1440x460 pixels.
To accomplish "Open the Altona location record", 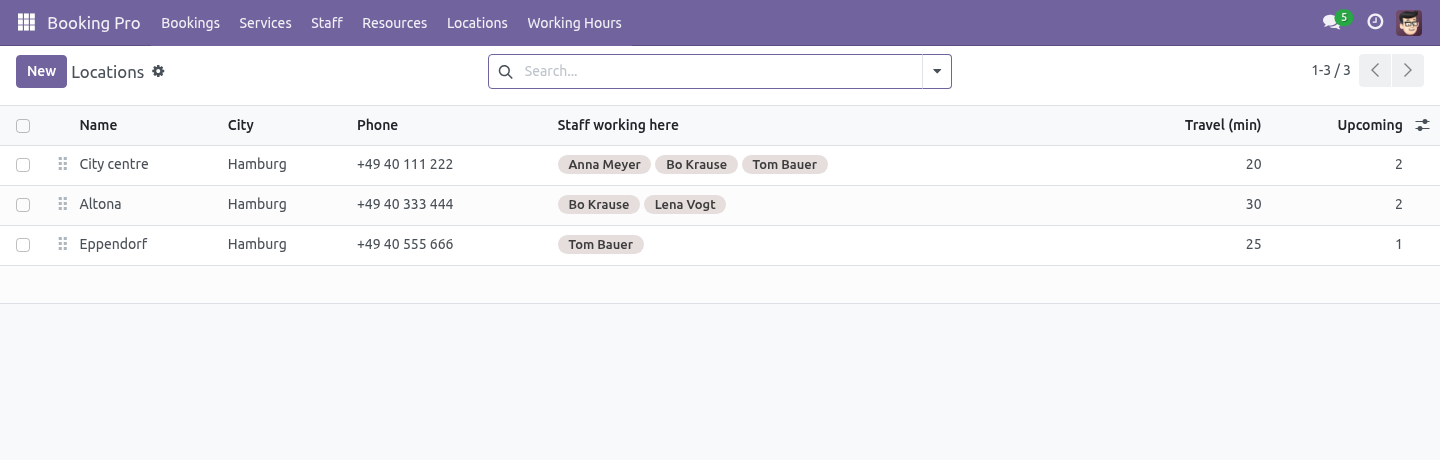I will 100,204.
